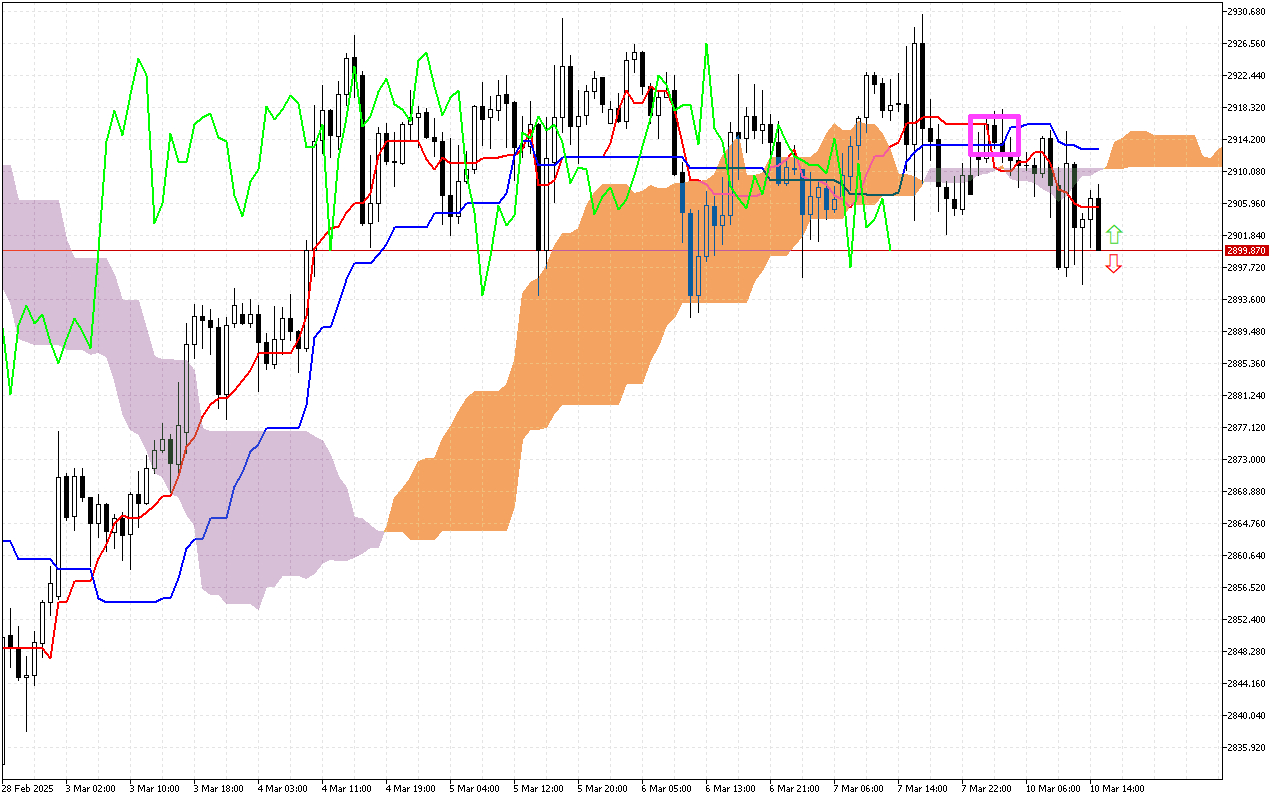Click the 5 Mar 12:00 timestamp

[x=538, y=788]
